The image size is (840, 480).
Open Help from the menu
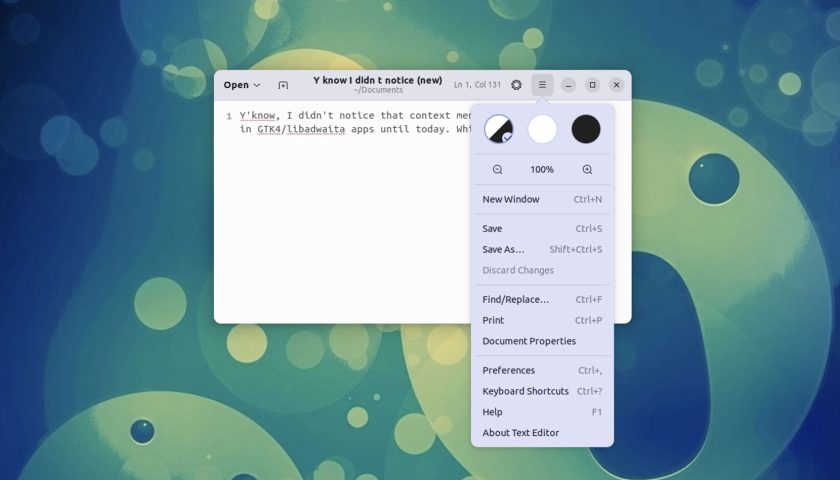pyautogui.click(x=542, y=412)
